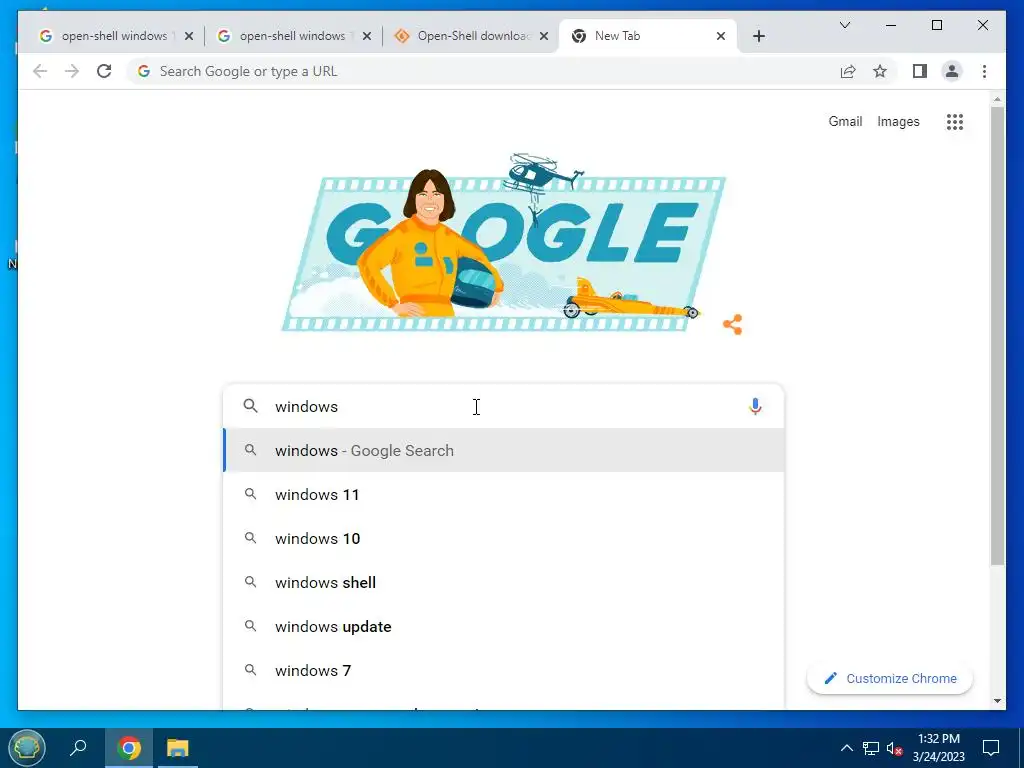Image resolution: width=1024 pixels, height=768 pixels.
Task: Select the windows 11 suggestion
Action: (504, 494)
